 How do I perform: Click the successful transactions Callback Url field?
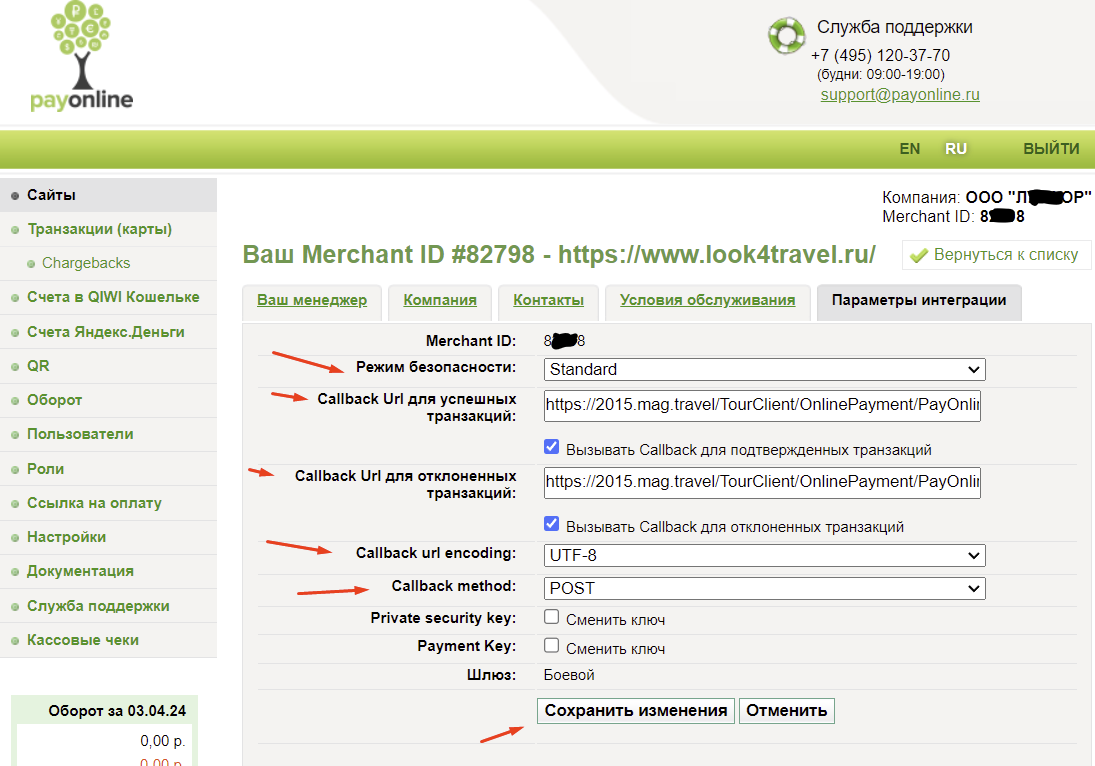[x=762, y=406]
